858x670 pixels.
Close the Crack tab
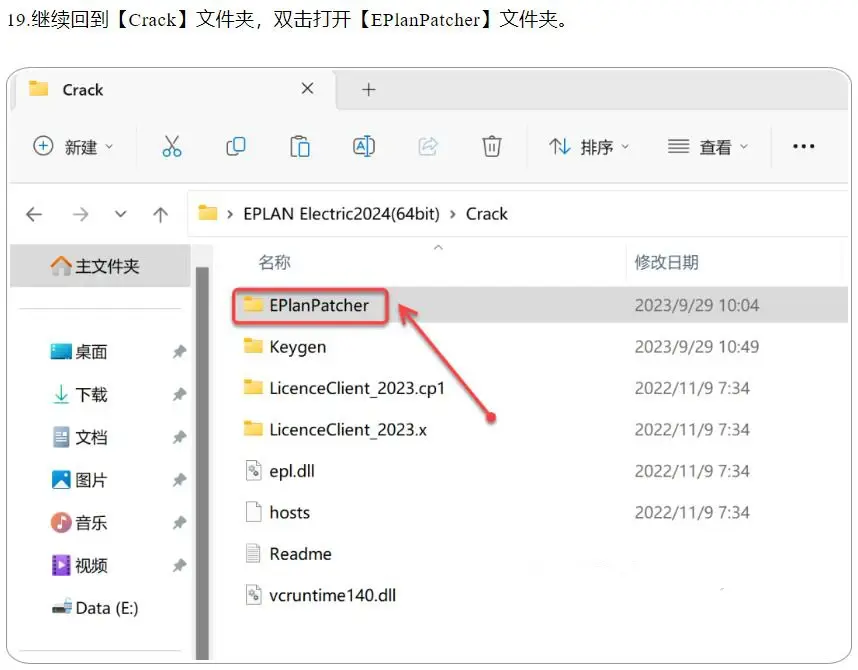308,88
